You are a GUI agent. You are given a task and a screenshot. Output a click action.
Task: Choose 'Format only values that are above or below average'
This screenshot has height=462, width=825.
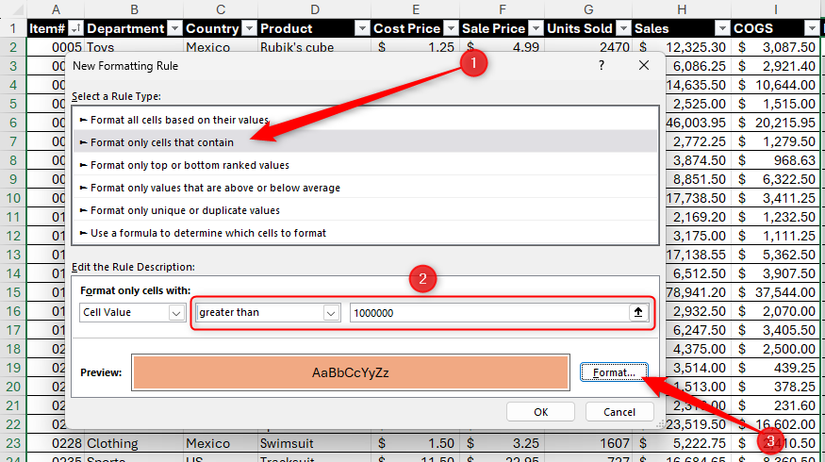click(x=365, y=188)
